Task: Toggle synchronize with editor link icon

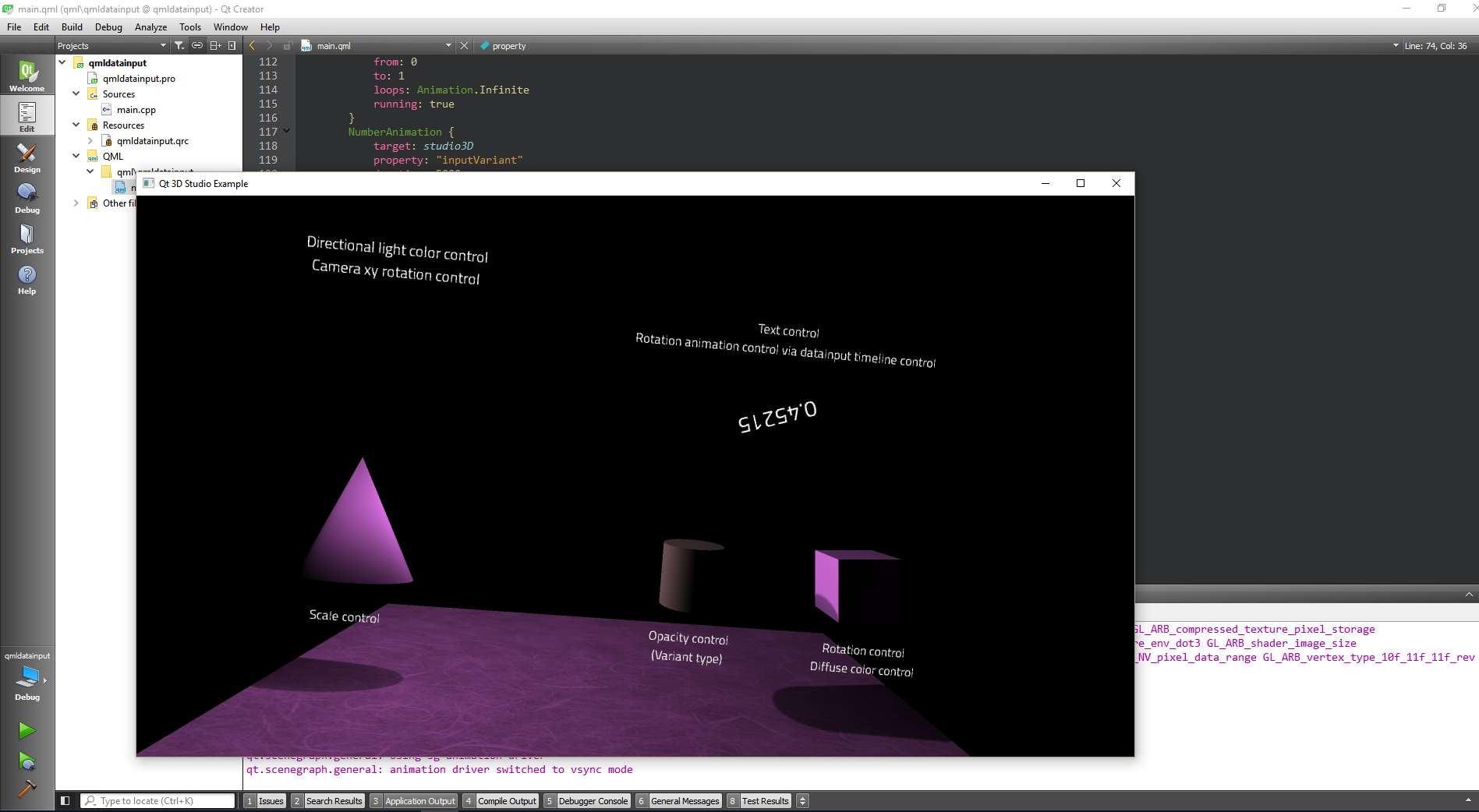Action: 197,46
